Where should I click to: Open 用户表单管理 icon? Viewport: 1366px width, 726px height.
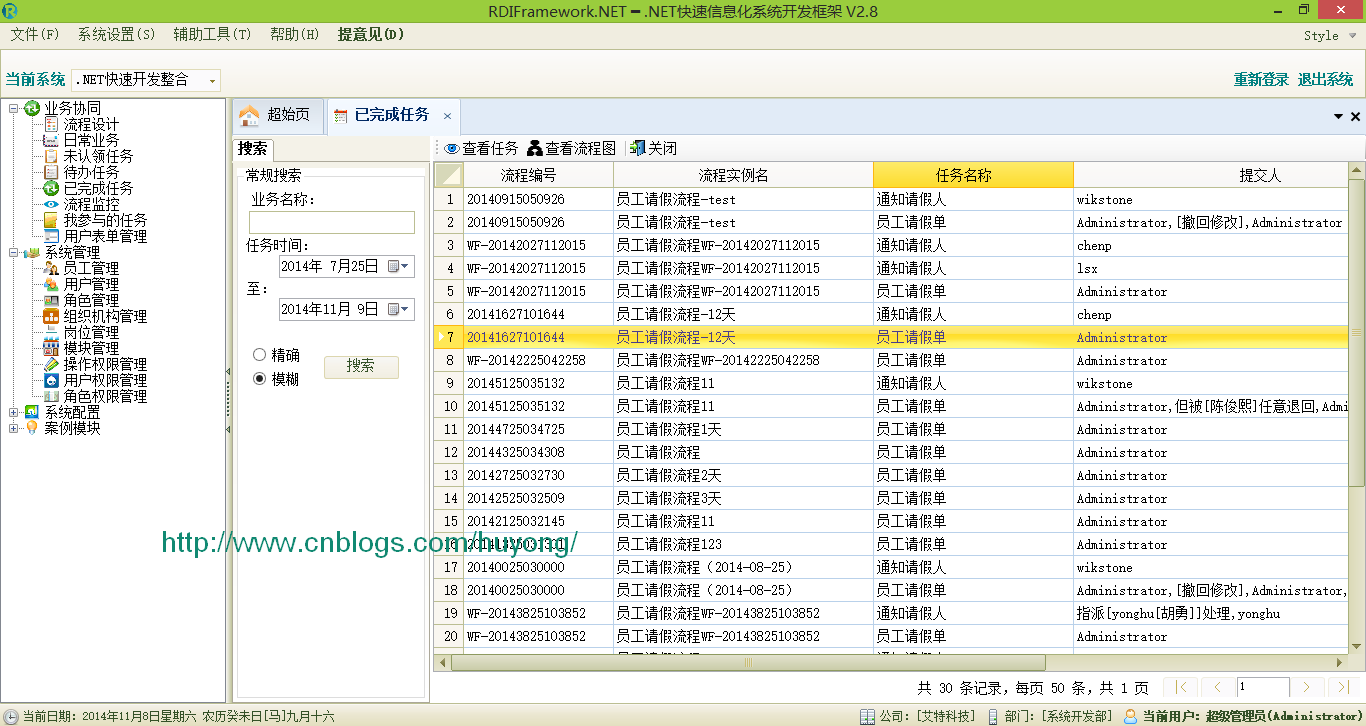(52, 236)
